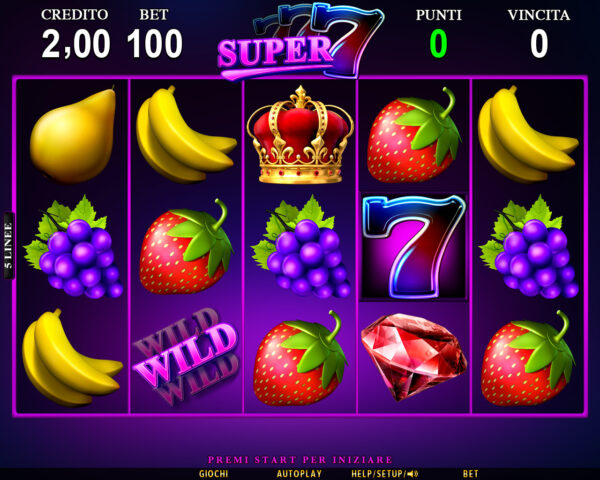
Task: Open HELP/SETUP options
Action: [378, 474]
